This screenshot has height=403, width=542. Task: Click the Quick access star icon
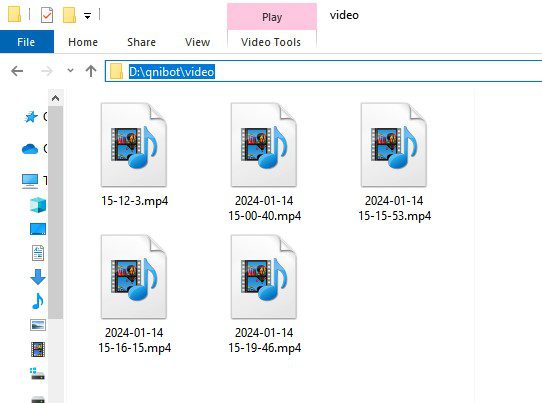point(31,117)
